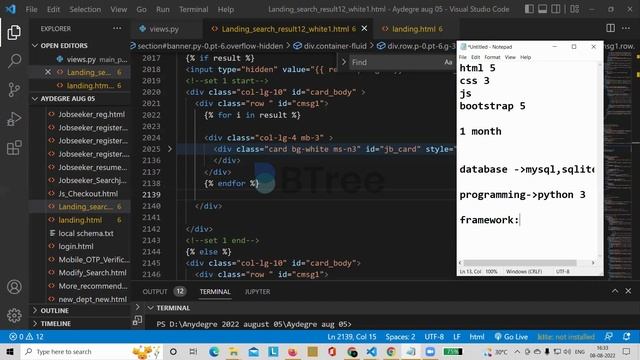Viewport: 640px width, 360px height.
Task: Open the Manage gear icon
Action: [14, 315]
